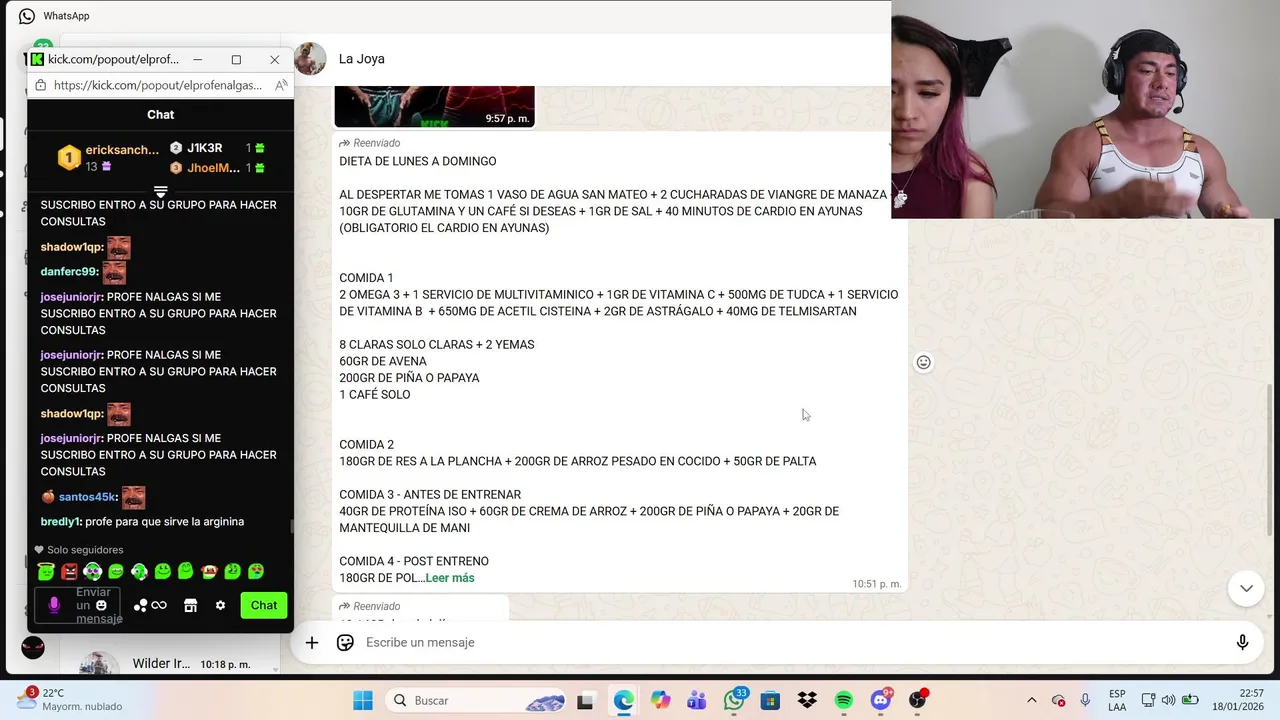The width and height of the screenshot is (1280, 720).
Task: Select the angry red face emote
Action: click(x=69, y=571)
